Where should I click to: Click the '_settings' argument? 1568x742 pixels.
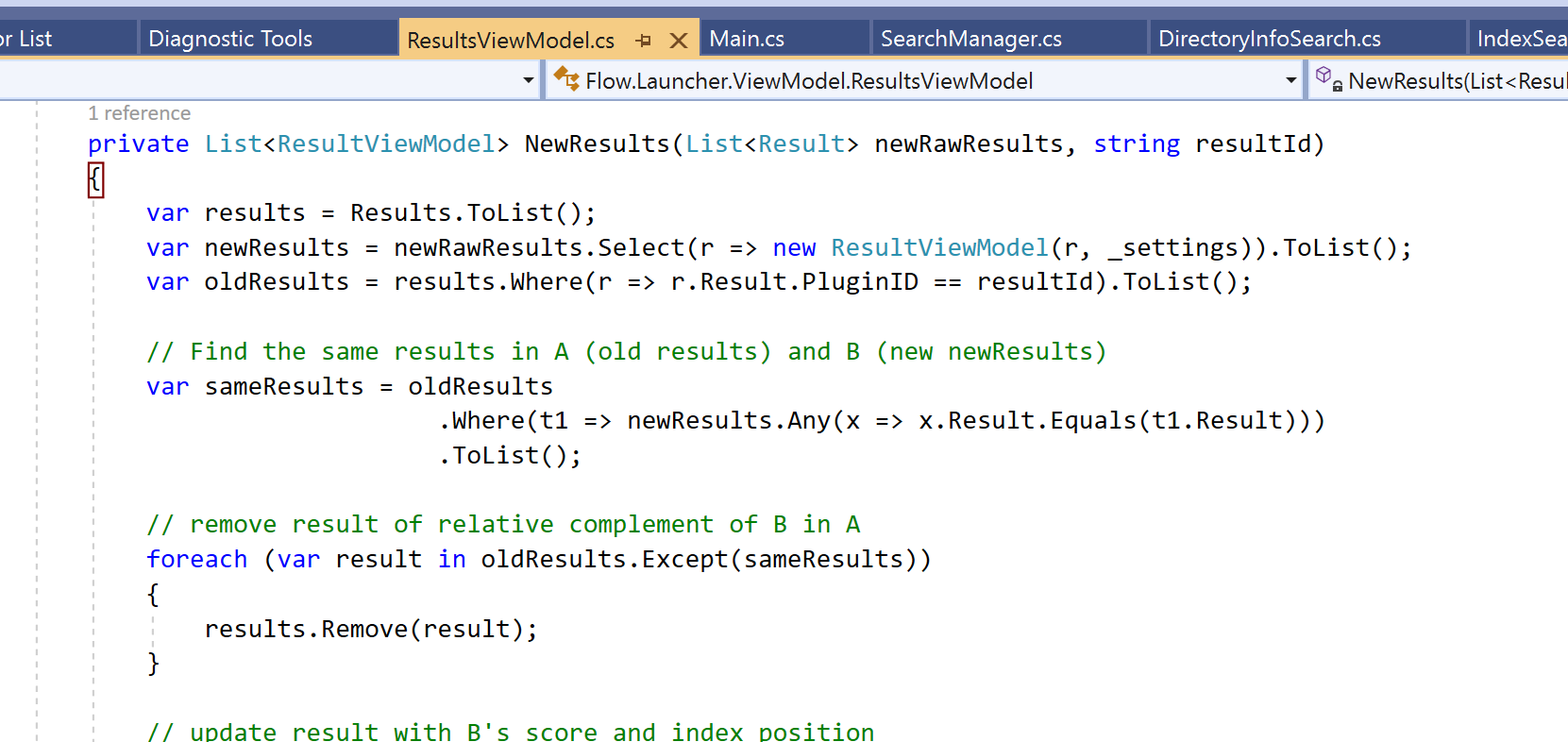pos(1172,248)
